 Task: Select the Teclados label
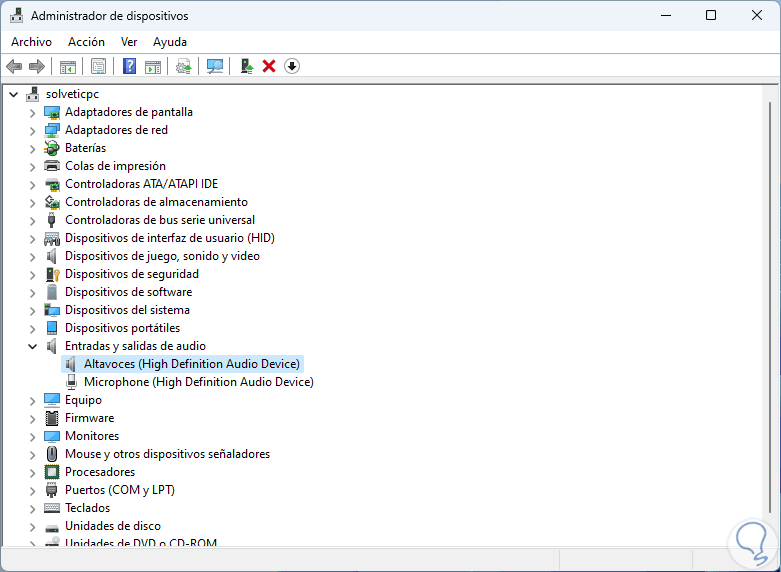(88, 508)
